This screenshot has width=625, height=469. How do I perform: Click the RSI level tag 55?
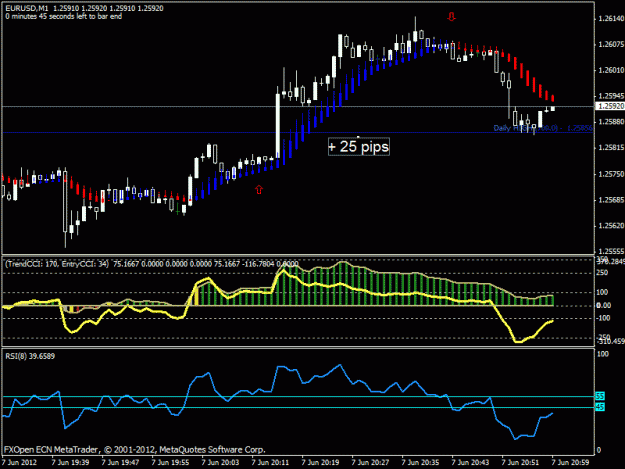tap(600, 396)
